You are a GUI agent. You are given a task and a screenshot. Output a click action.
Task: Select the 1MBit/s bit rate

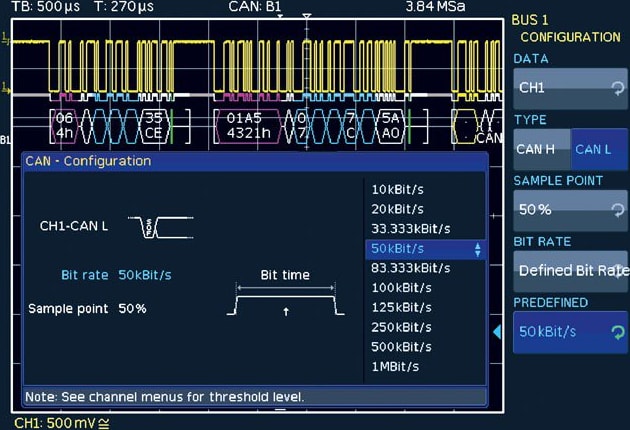(395, 367)
